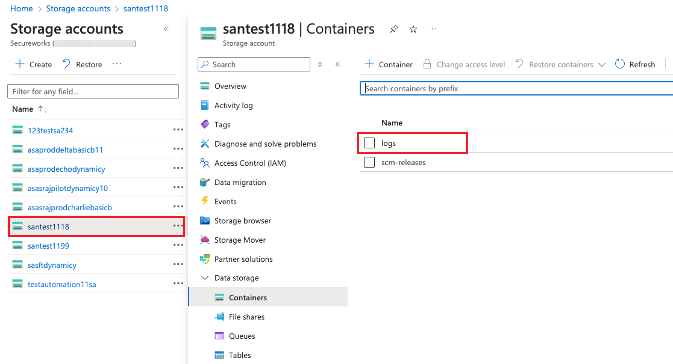Open storage account testautomation11sa
Image resolution: width=673 pixels, height=364 pixels.
(x=62, y=284)
